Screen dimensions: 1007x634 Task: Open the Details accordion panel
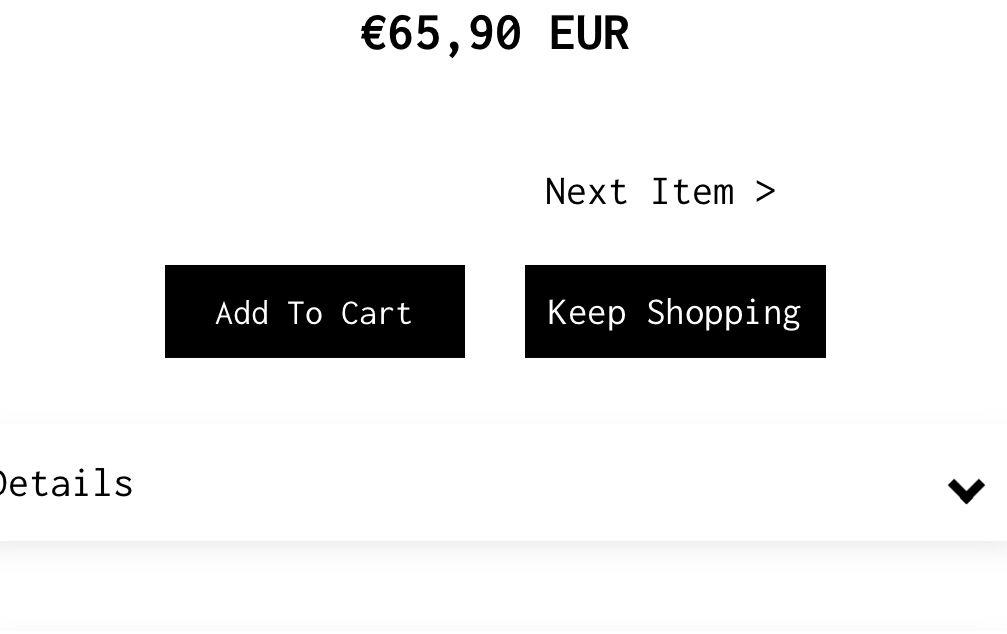pyautogui.click(x=500, y=484)
